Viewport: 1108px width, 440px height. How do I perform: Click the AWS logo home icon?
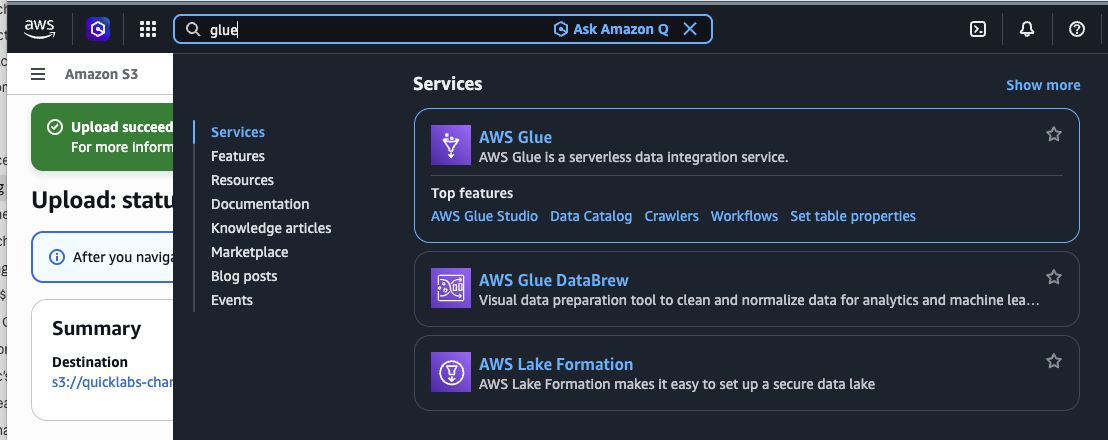coord(39,29)
